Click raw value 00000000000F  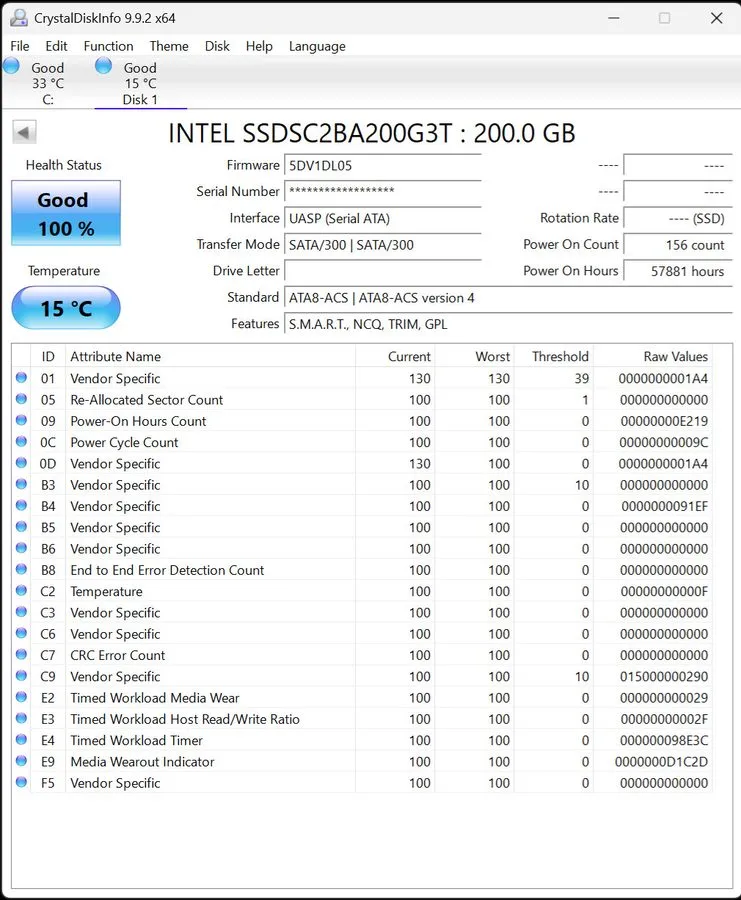(x=664, y=591)
